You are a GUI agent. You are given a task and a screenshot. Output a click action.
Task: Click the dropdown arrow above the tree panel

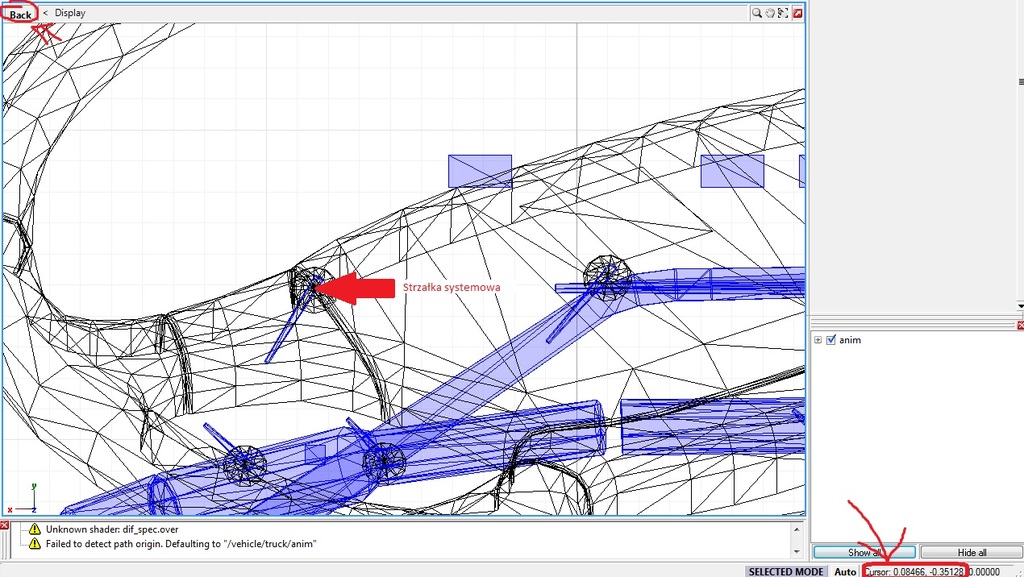point(1019,306)
